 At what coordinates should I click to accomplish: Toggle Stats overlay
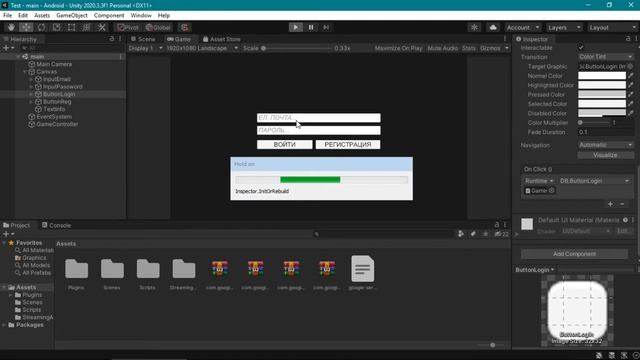coord(469,48)
